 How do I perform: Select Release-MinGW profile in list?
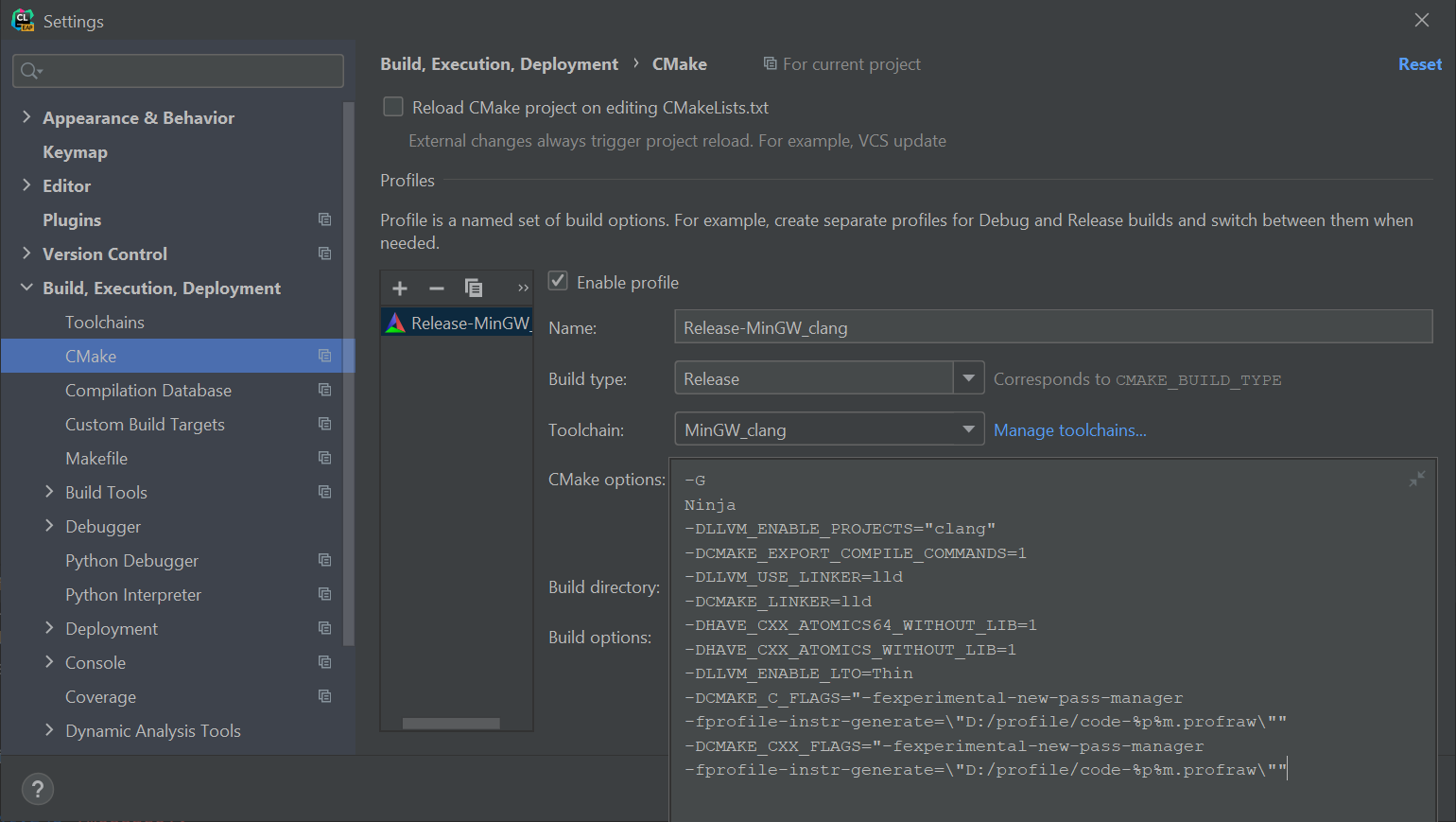(457, 324)
